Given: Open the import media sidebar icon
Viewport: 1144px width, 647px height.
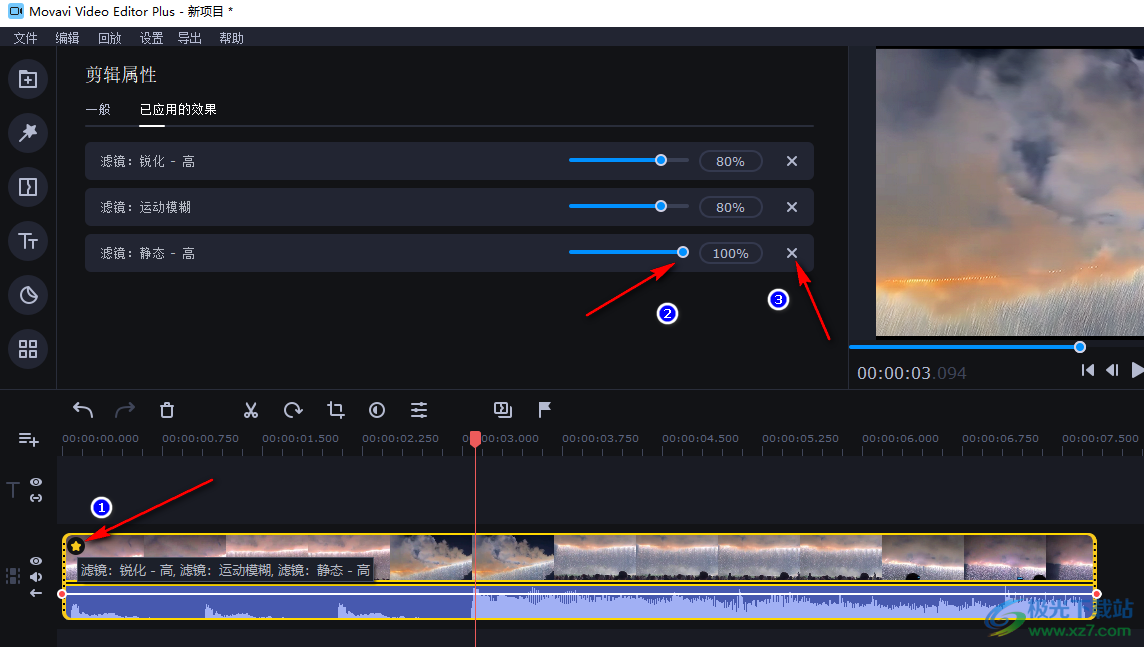Looking at the screenshot, I should coord(28,79).
